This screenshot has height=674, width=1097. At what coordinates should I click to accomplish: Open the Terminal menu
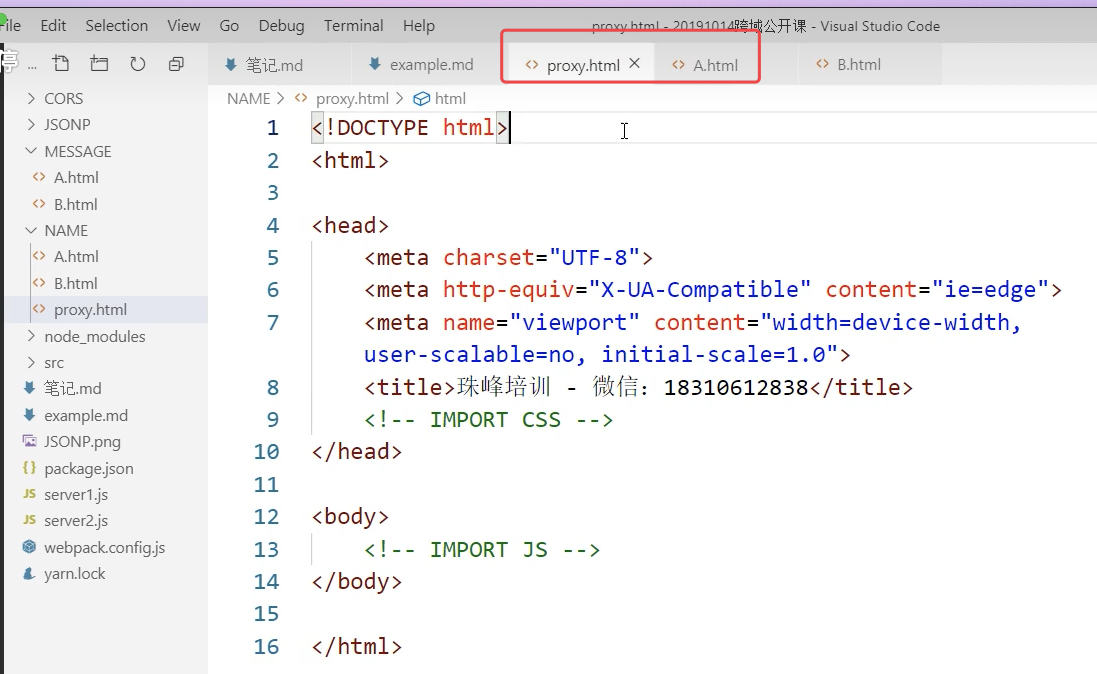click(353, 26)
